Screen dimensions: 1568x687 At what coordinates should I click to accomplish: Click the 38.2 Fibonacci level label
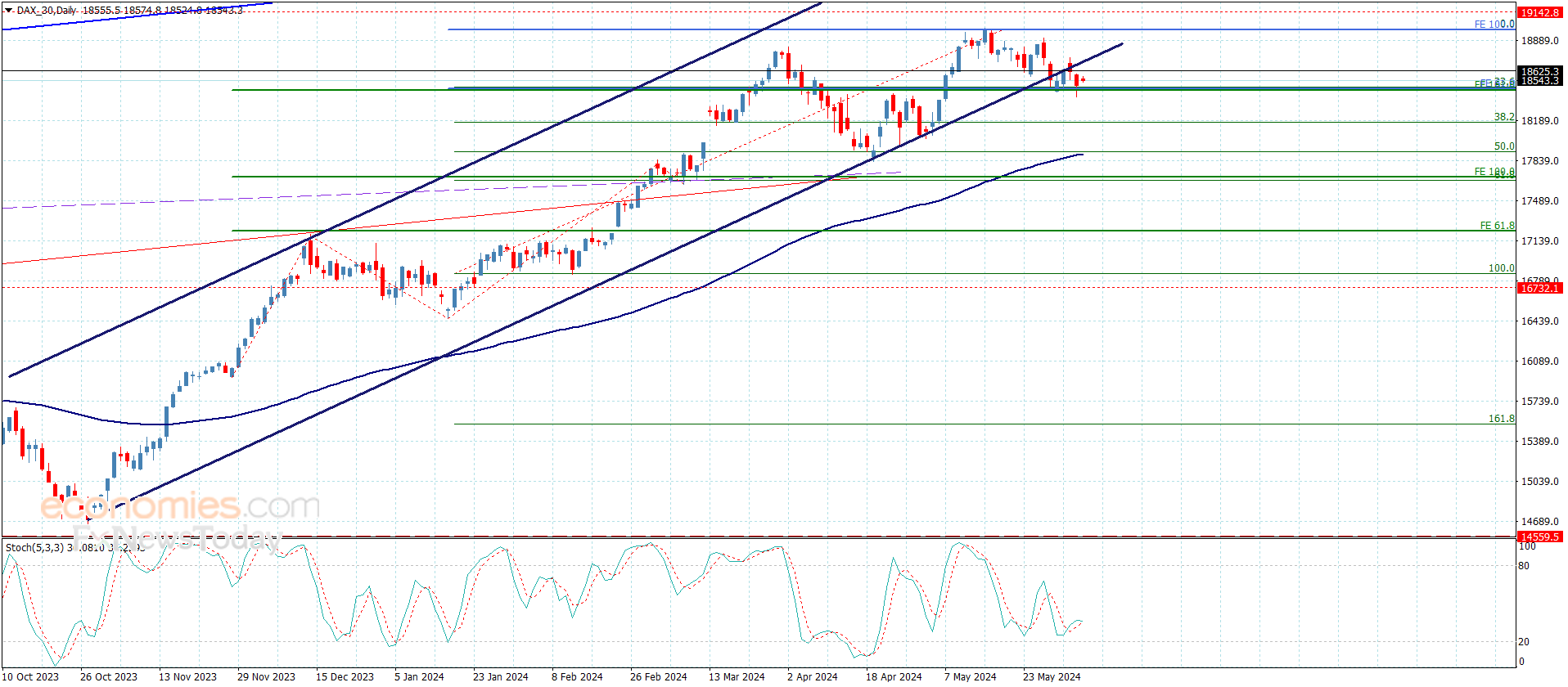pos(1504,117)
